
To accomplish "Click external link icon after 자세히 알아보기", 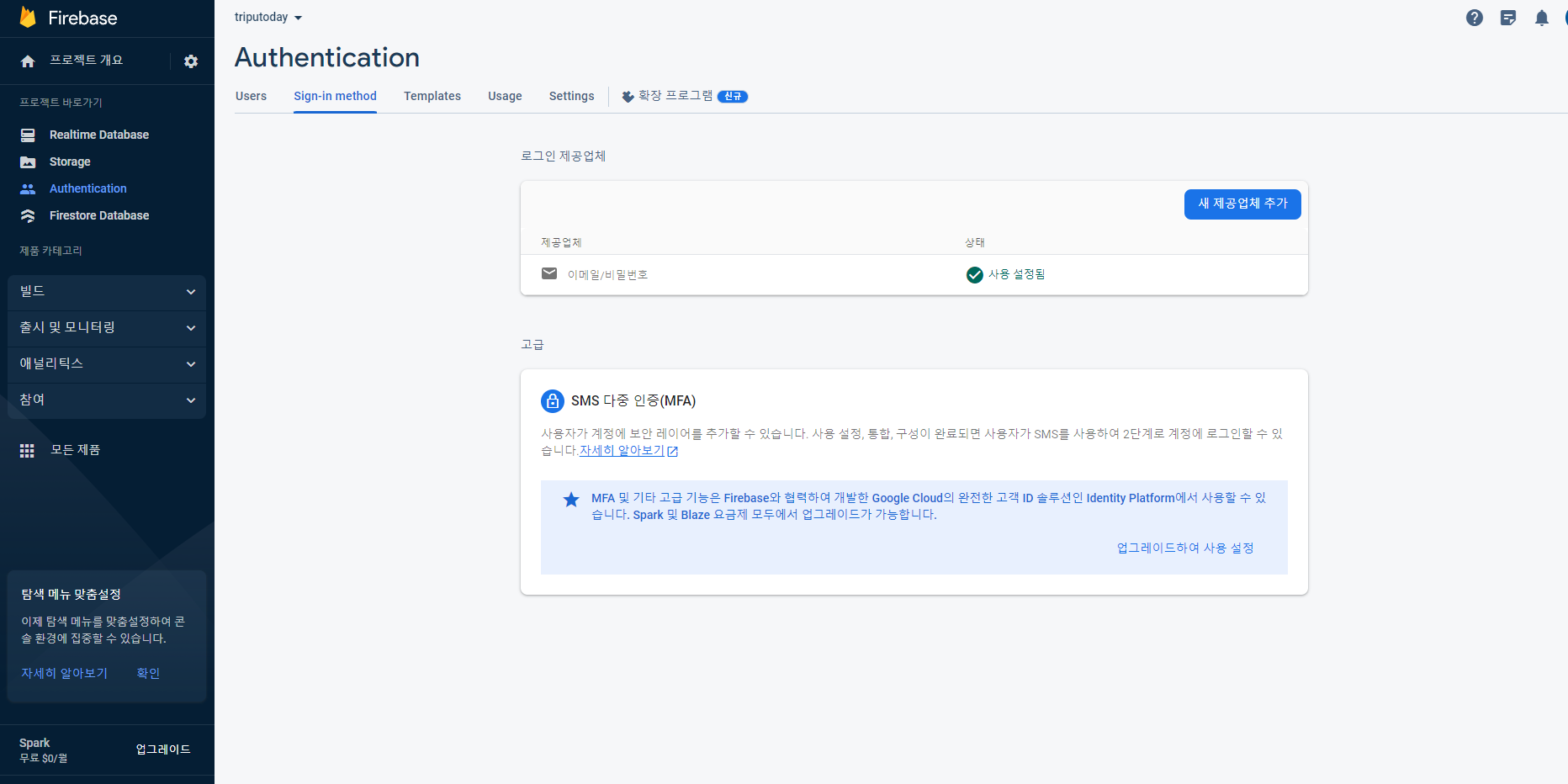I will click(x=672, y=451).
